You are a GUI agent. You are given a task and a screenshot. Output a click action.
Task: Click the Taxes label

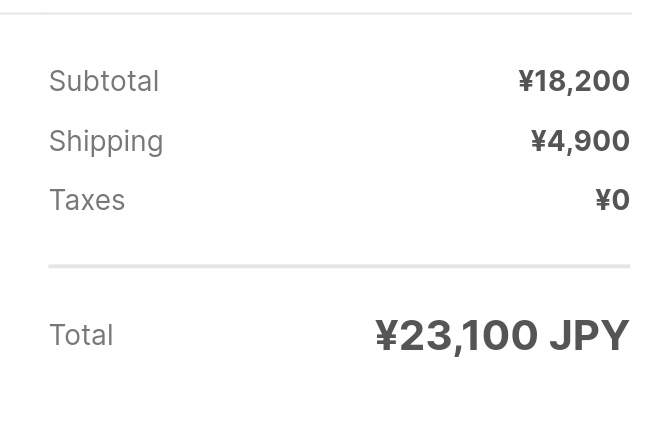point(87,200)
